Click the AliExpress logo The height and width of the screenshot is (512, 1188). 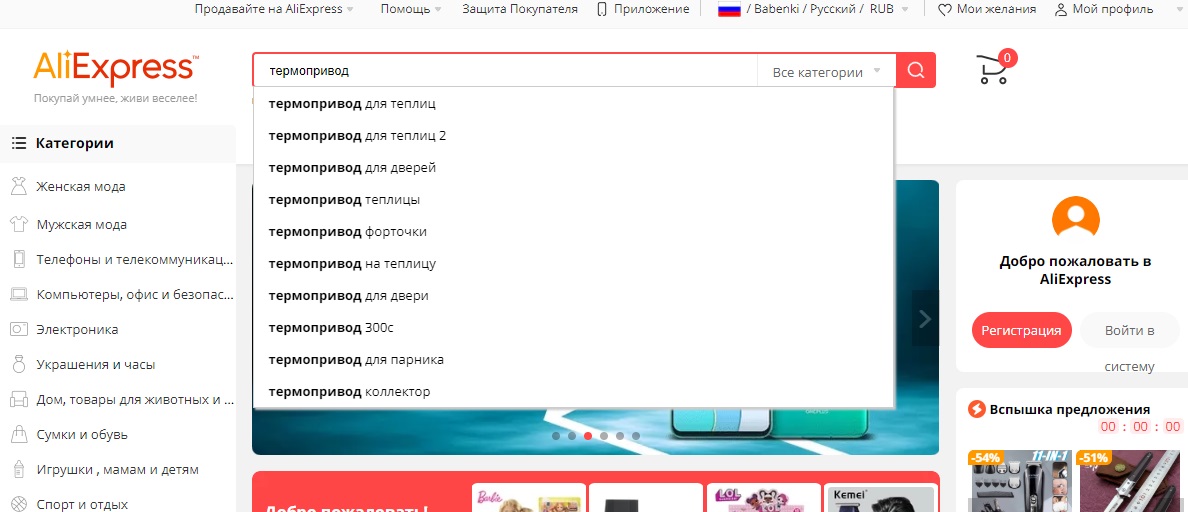click(x=115, y=68)
